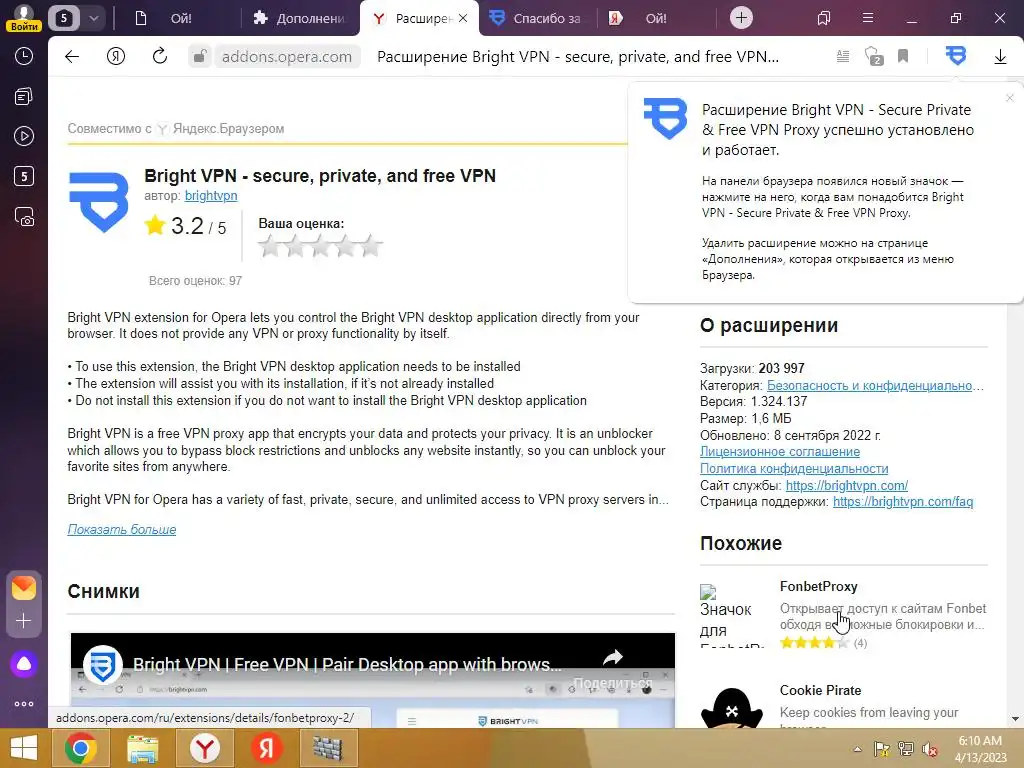The height and width of the screenshot is (768, 1024).
Task: Open screenshot tool icon in sidebar
Action: pyautogui.click(x=24, y=216)
